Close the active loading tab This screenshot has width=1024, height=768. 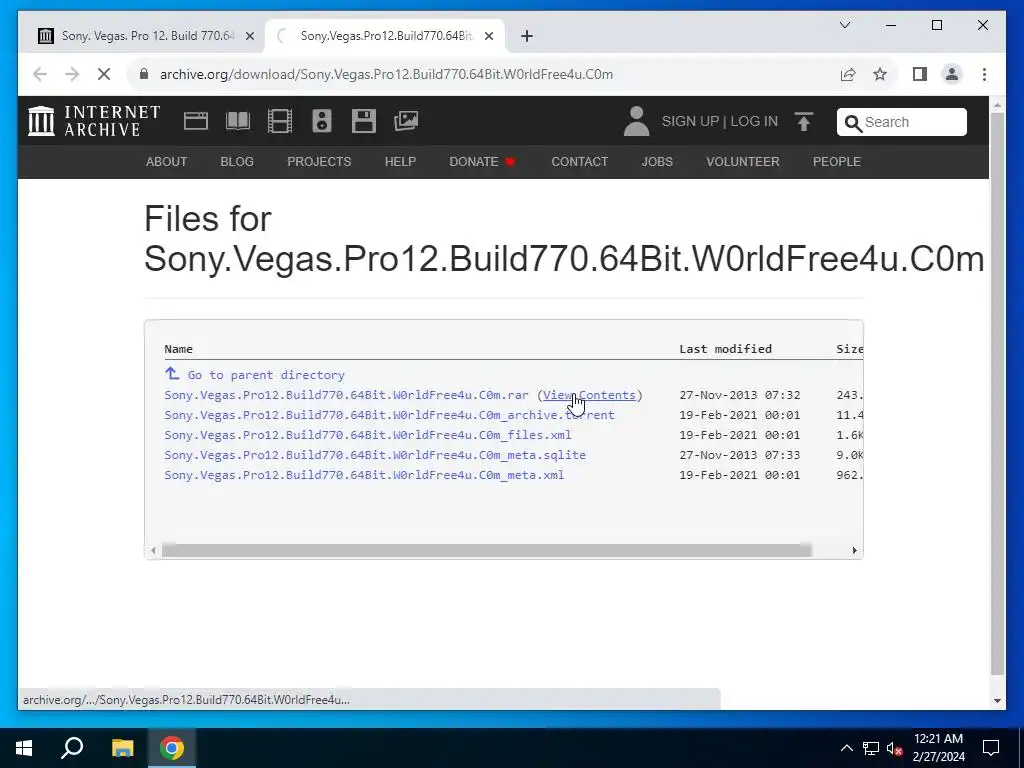tap(488, 37)
